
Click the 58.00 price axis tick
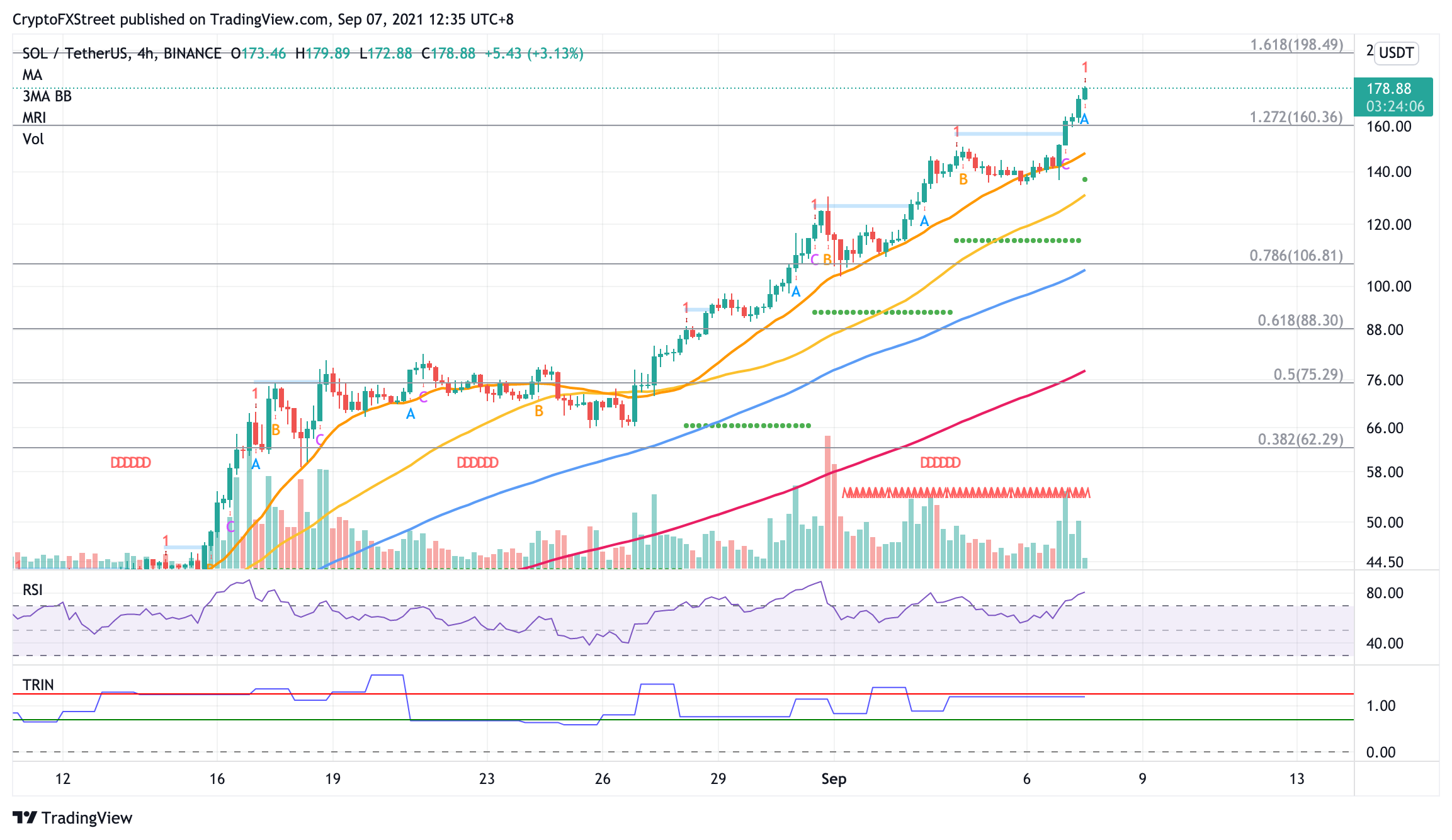coord(1385,472)
